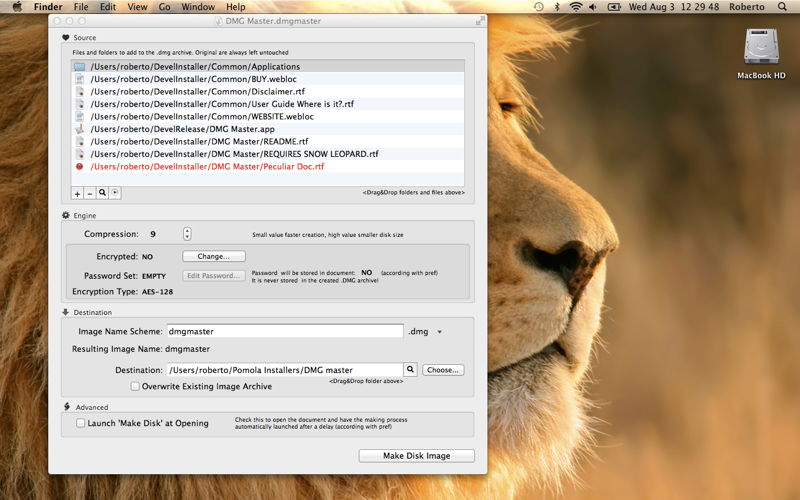
Task: Click the WEBSITE.webloc file icon
Action: point(80,116)
